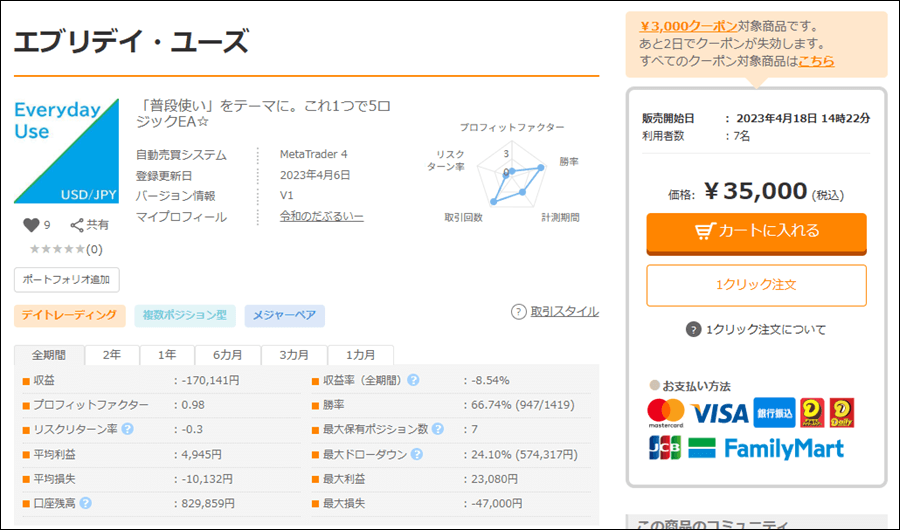Click help icon beside 収益率（全期間）
Screen dimensions: 900x530
(413, 380)
